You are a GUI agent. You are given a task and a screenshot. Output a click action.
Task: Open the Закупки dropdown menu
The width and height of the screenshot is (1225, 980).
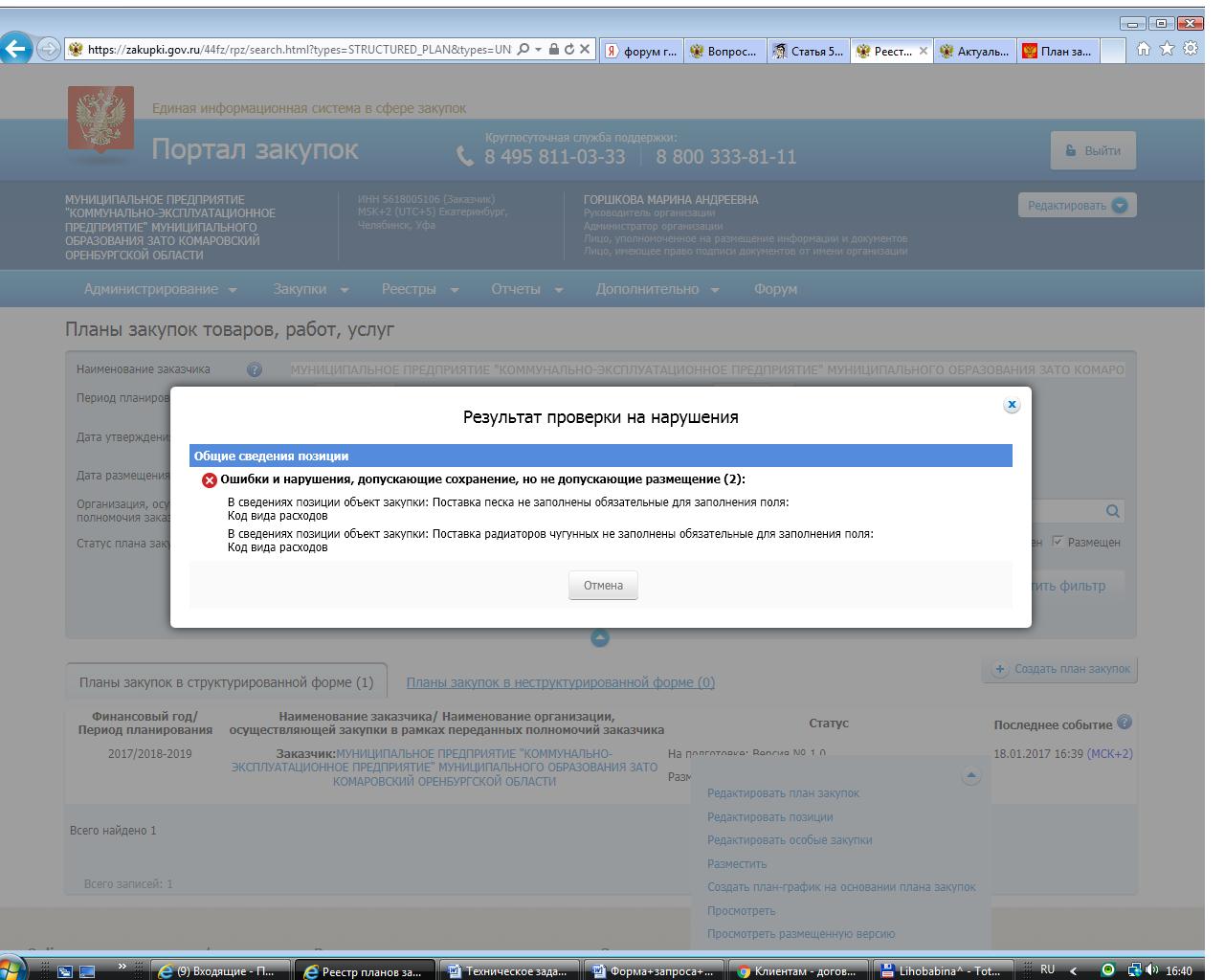(x=310, y=289)
